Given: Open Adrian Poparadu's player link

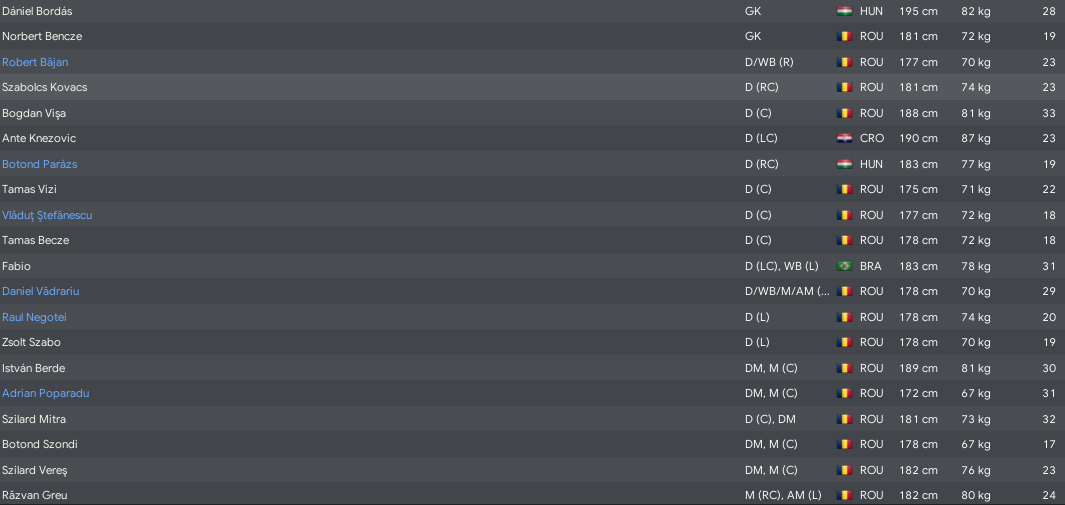Looking at the screenshot, I should tap(46, 393).
